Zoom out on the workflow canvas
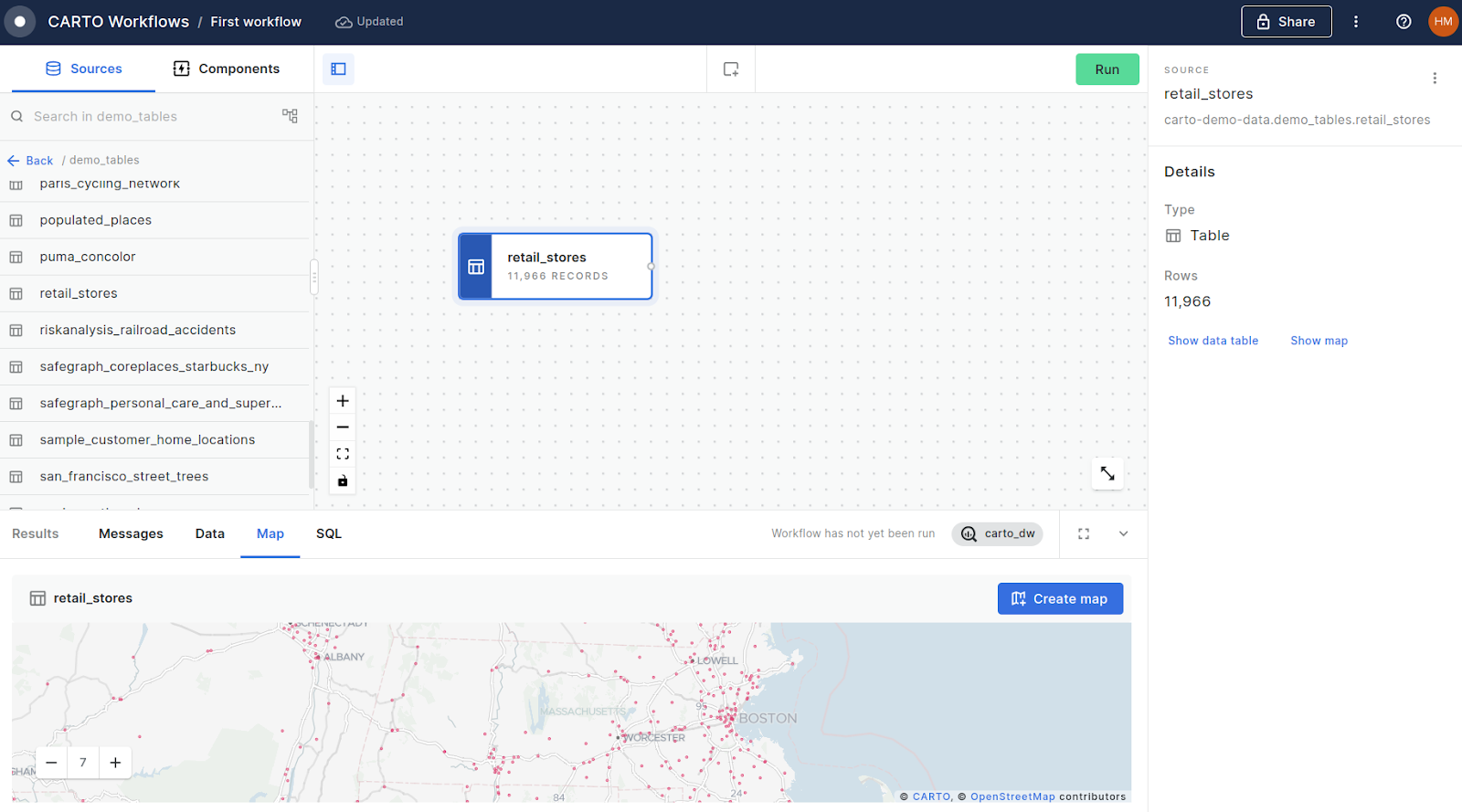1462x812 pixels. coord(343,427)
